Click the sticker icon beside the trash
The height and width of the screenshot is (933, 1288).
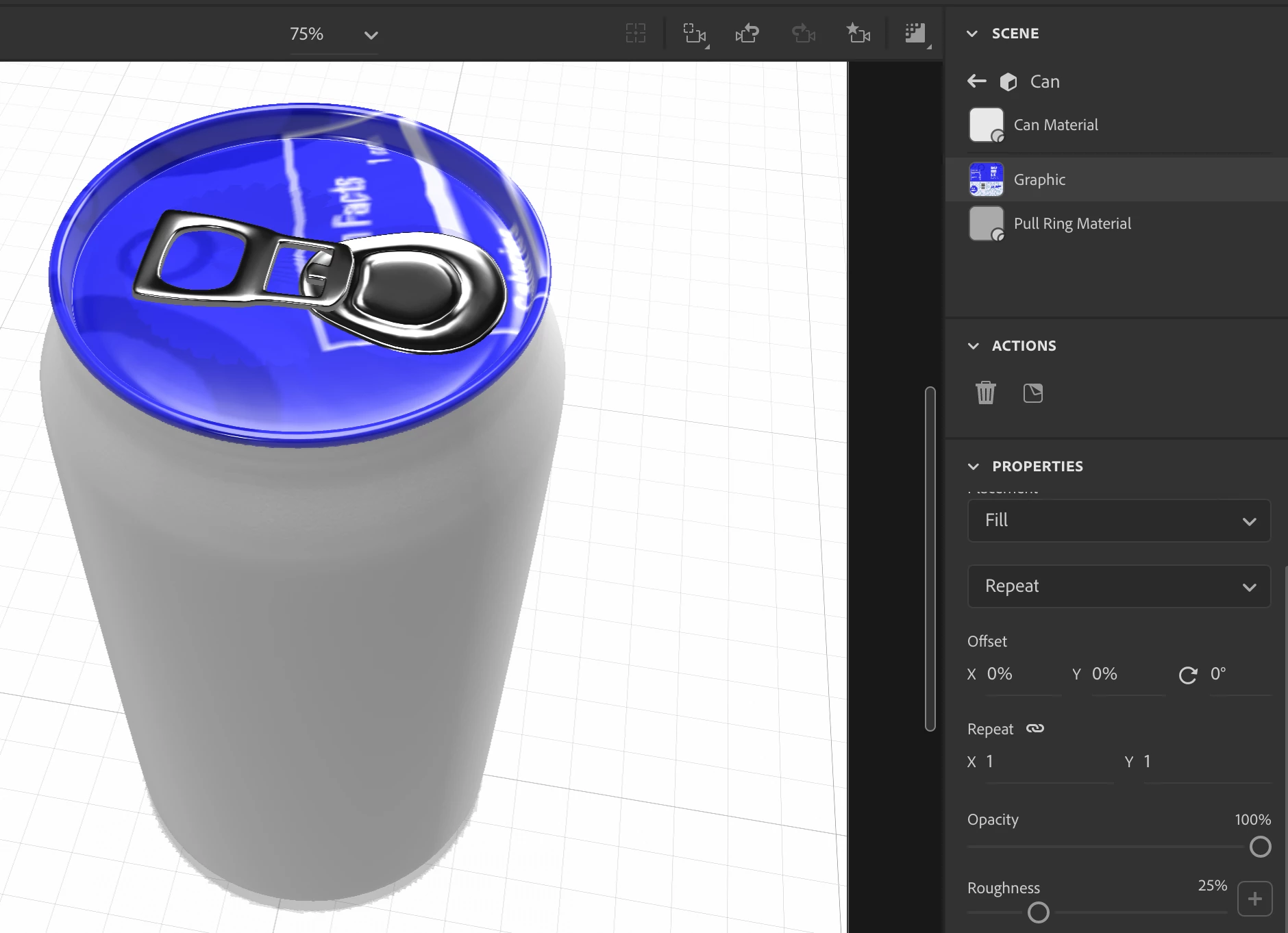(1033, 393)
